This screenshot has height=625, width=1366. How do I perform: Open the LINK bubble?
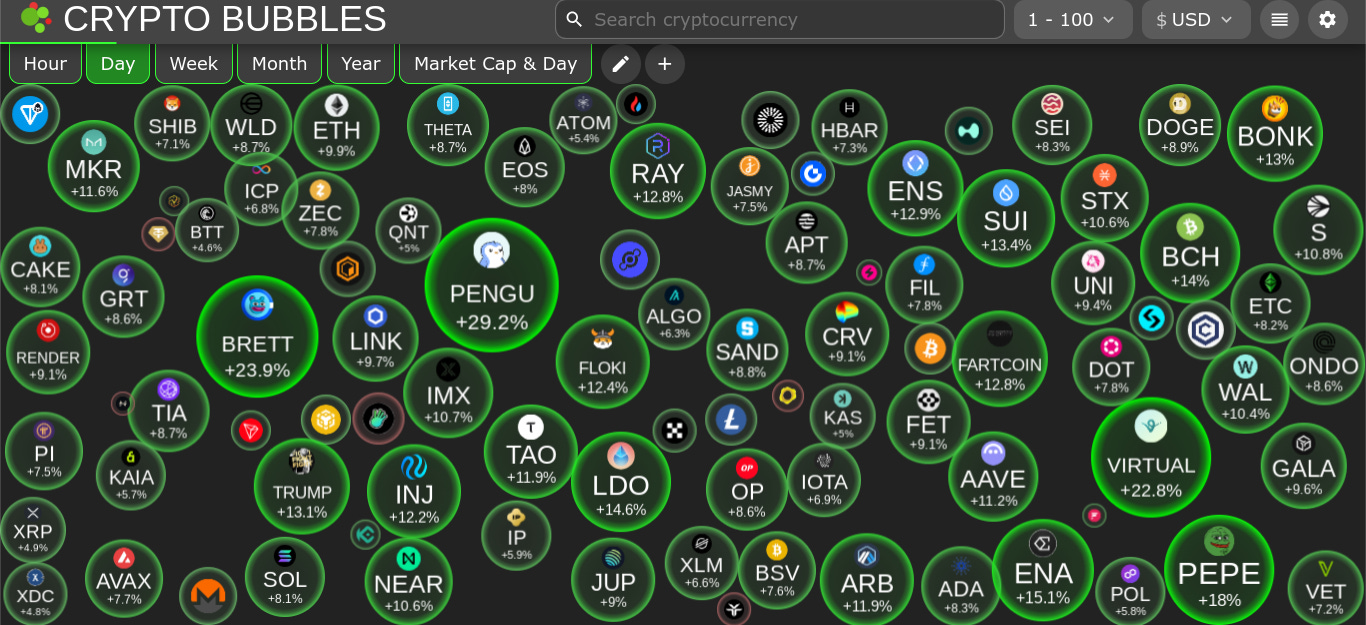[376, 339]
